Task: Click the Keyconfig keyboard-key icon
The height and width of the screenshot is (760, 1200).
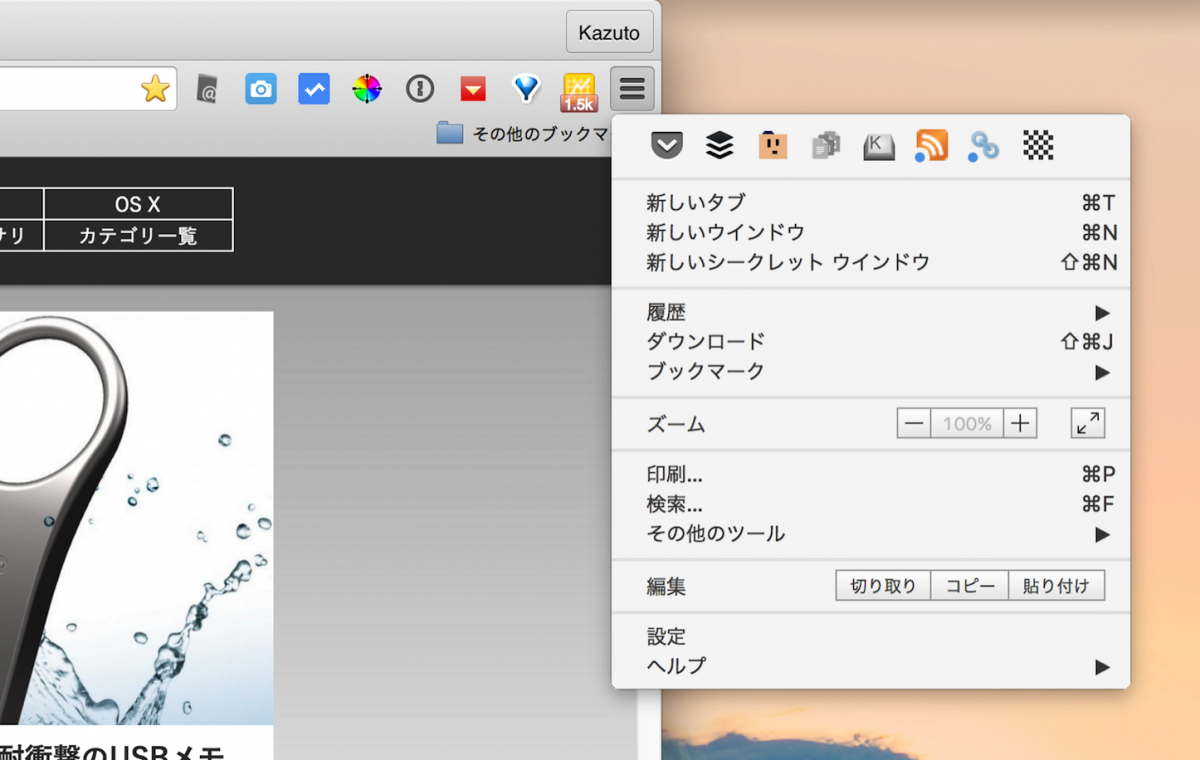Action: (x=878, y=146)
